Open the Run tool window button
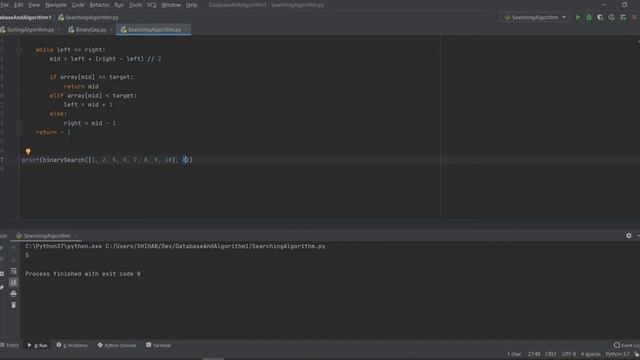Image resolution: width=640 pixels, height=360 pixels. click(37, 345)
